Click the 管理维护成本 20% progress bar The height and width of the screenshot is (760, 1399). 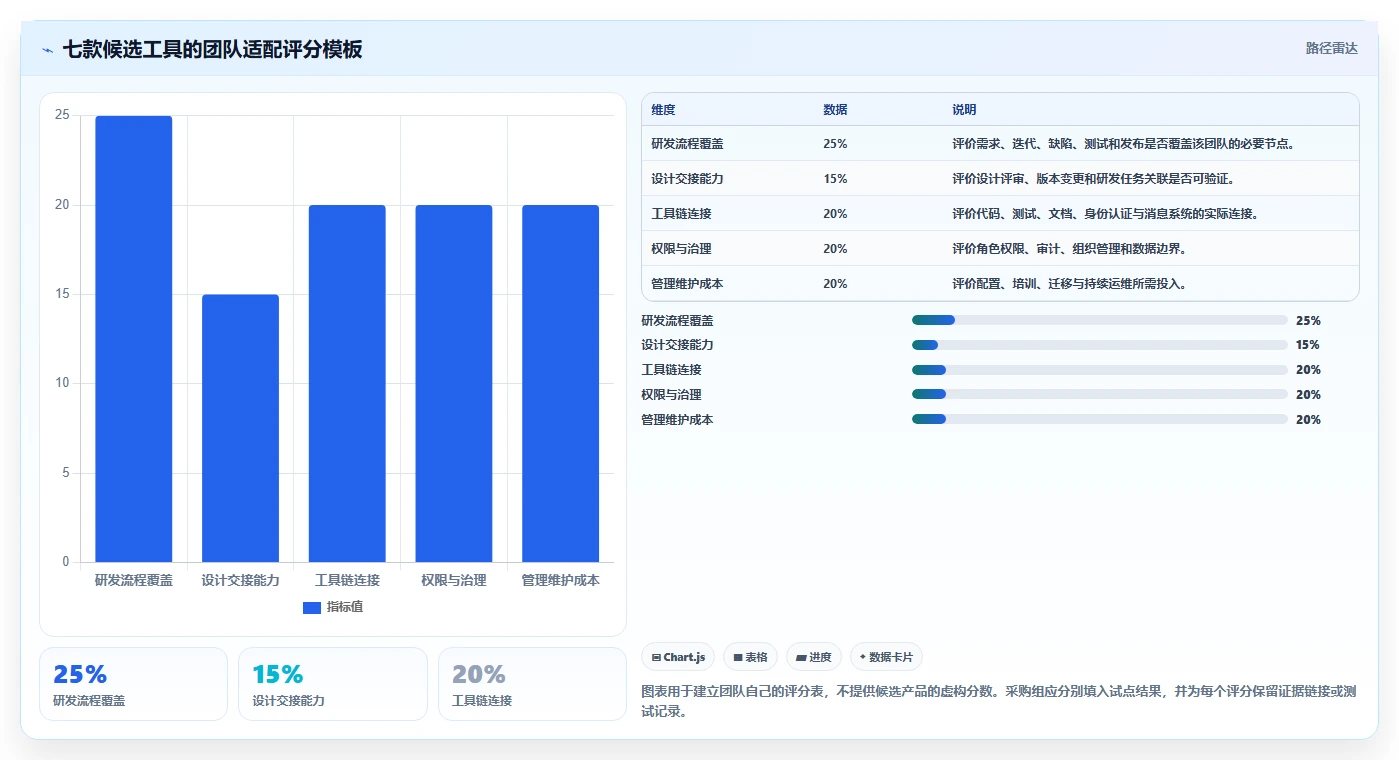pyautogui.click(x=1100, y=420)
